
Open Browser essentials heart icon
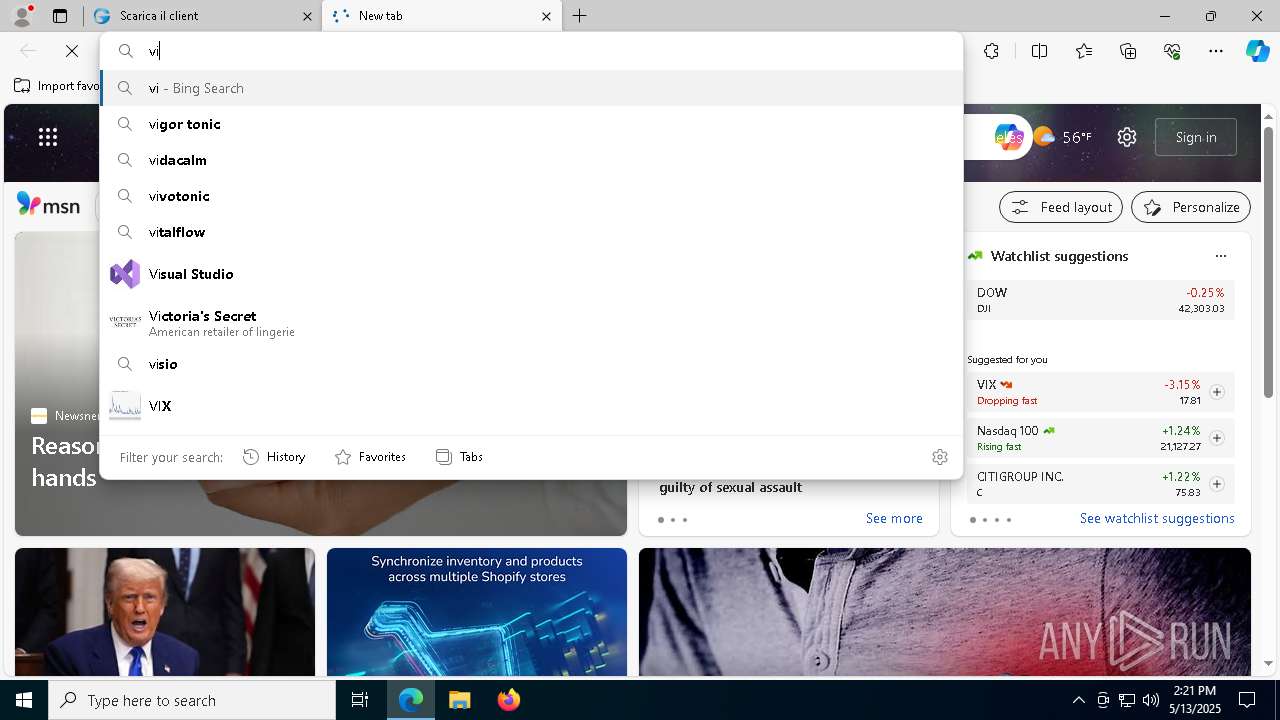1172,51
